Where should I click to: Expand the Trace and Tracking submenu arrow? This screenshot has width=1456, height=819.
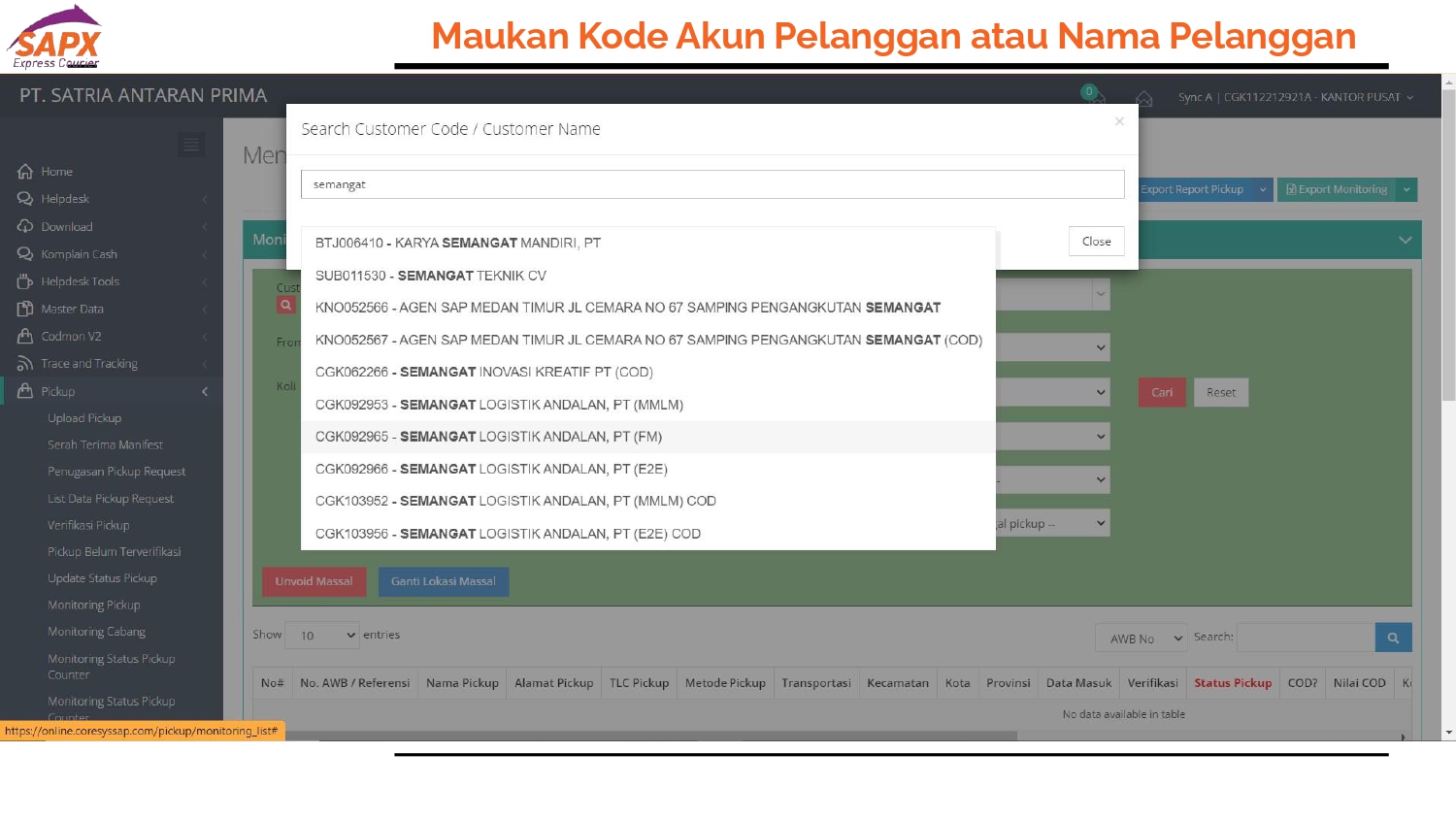pyautogui.click(x=205, y=364)
